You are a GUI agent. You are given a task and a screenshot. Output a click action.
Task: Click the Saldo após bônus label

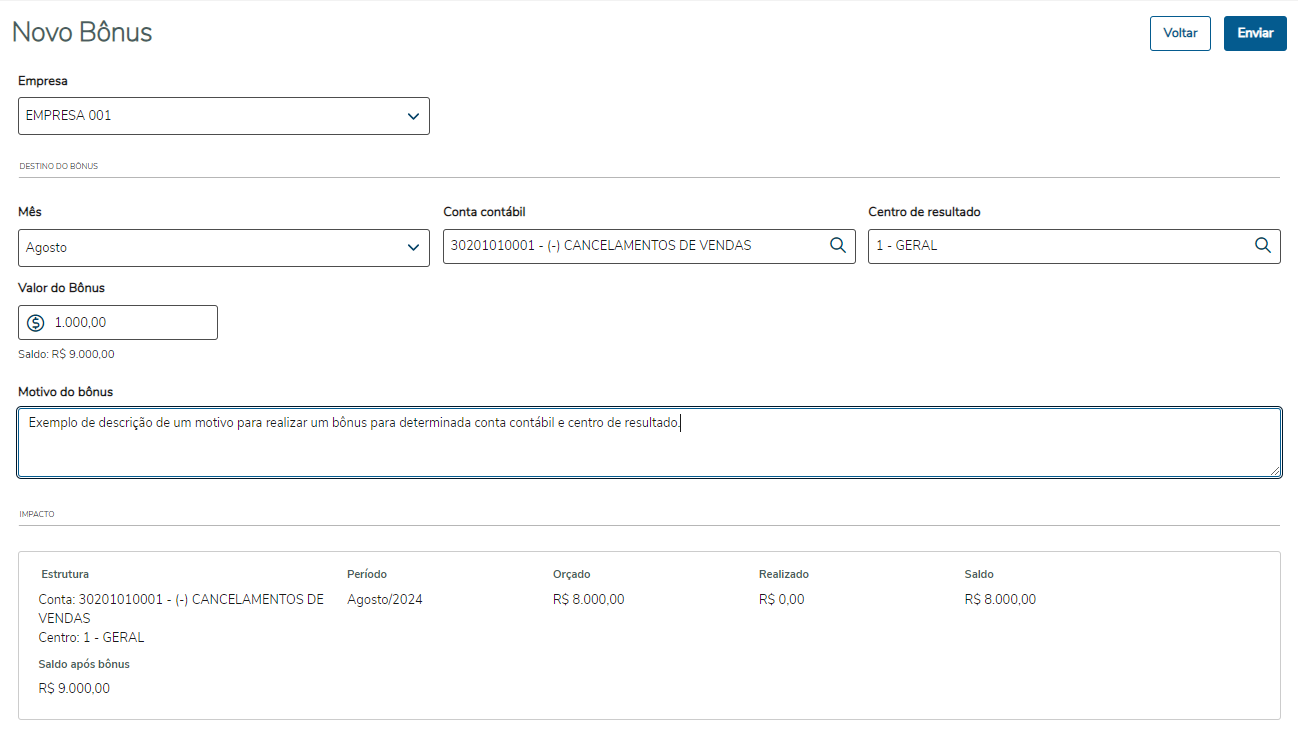pyautogui.click(x=84, y=664)
